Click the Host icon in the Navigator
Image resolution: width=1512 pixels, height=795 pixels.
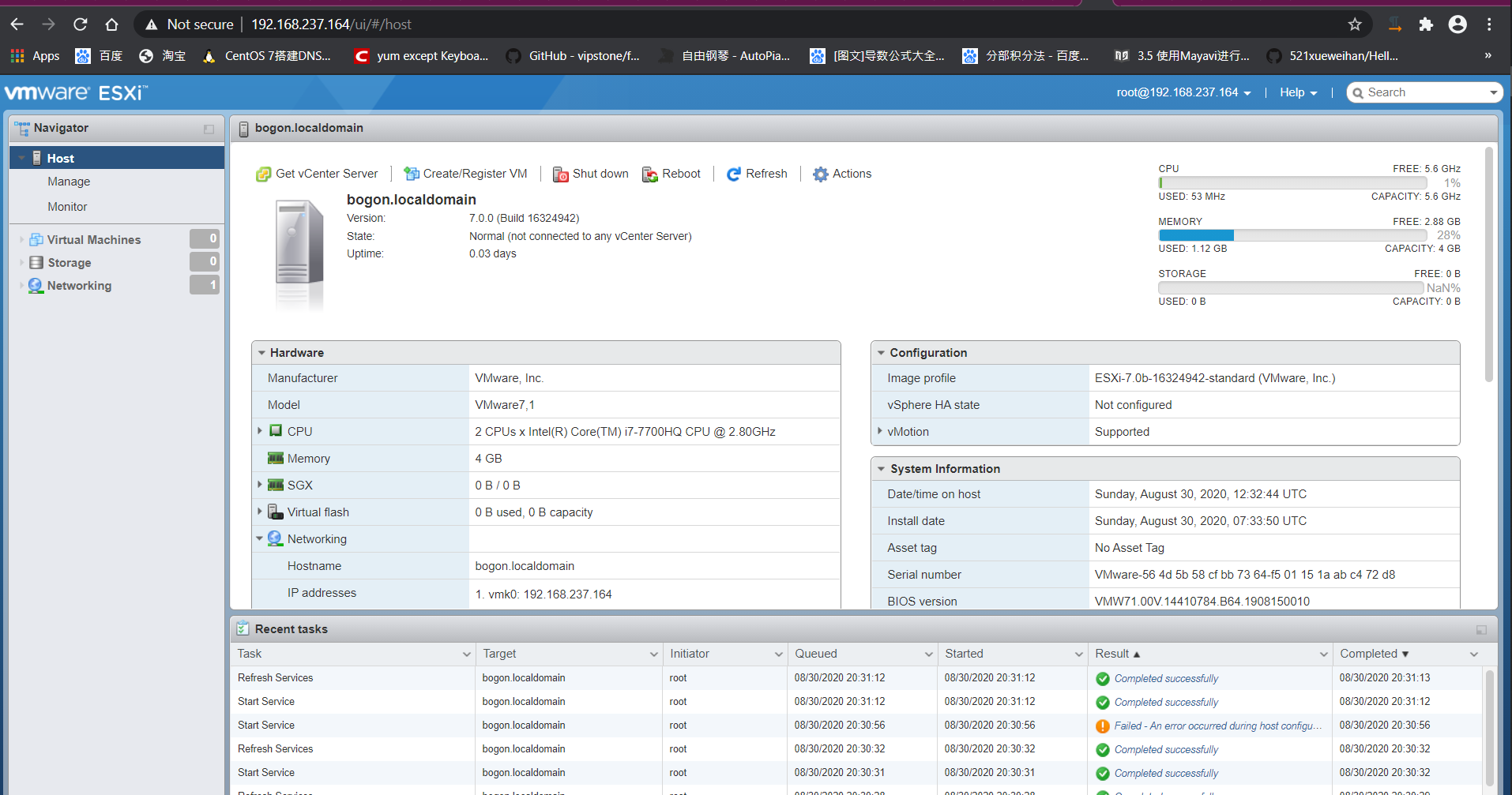37,157
